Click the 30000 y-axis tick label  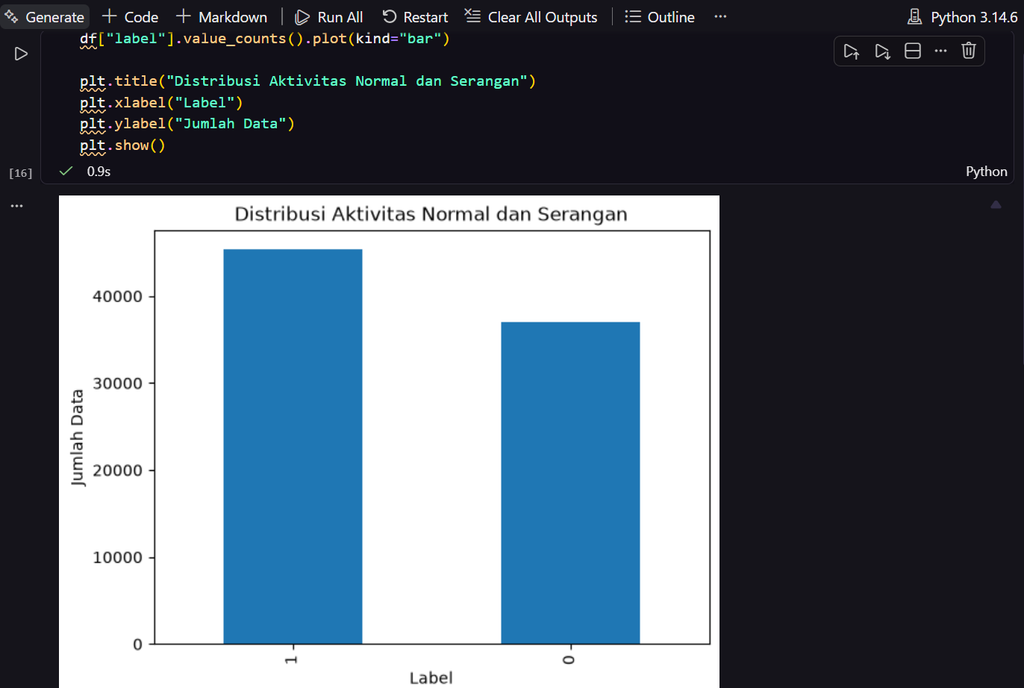point(118,383)
